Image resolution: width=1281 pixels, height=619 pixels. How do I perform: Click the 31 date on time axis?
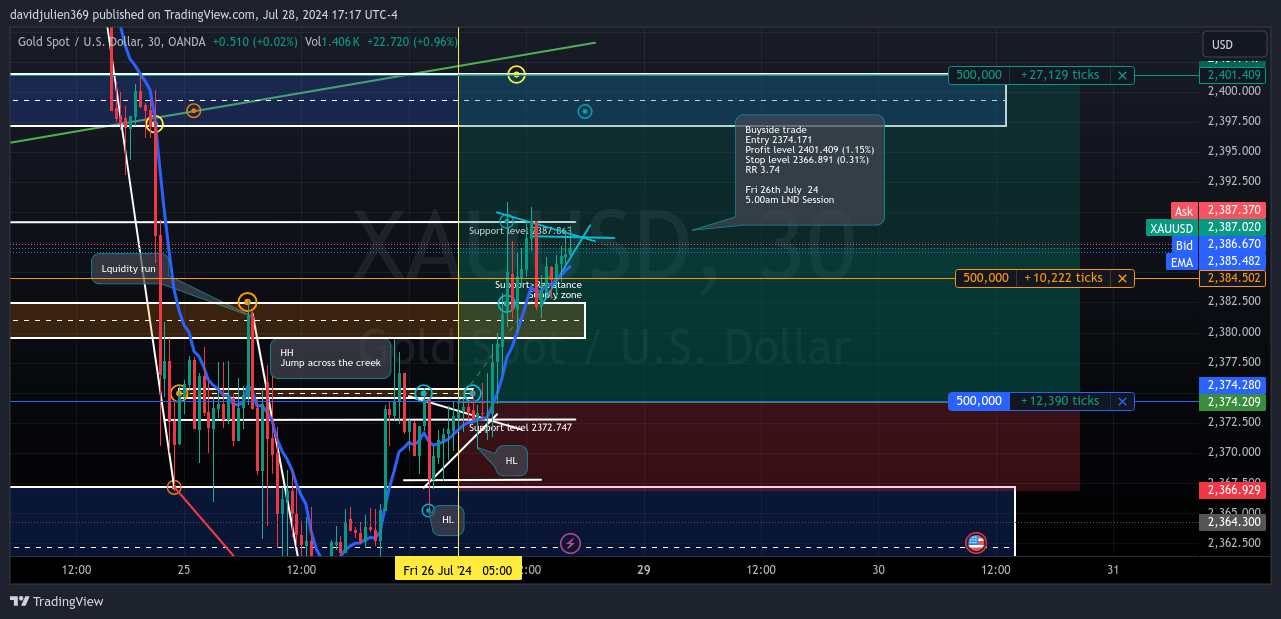(x=1113, y=570)
